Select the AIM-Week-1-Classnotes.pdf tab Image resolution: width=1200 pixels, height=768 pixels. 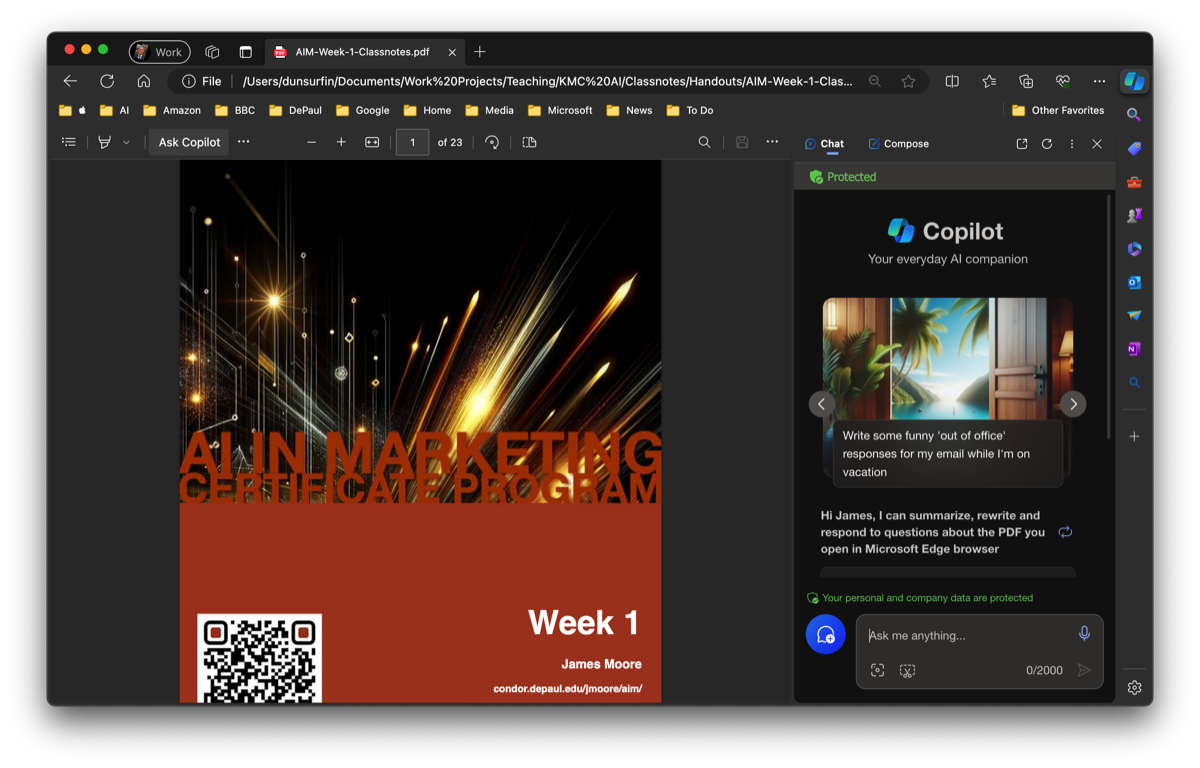click(366, 52)
